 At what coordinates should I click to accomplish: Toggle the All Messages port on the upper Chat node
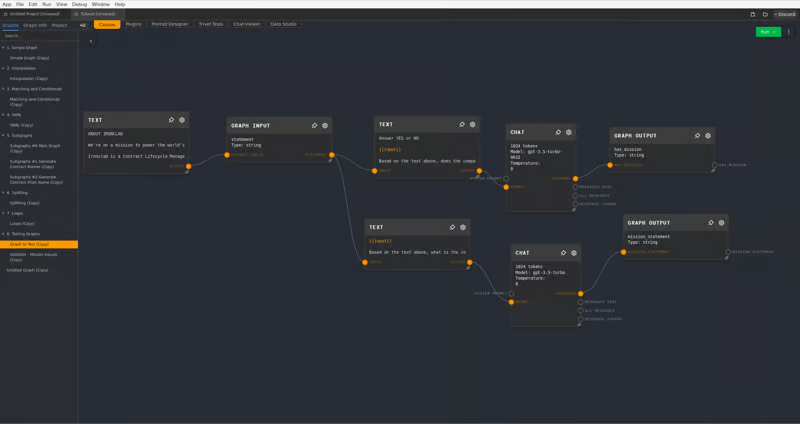click(x=575, y=195)
